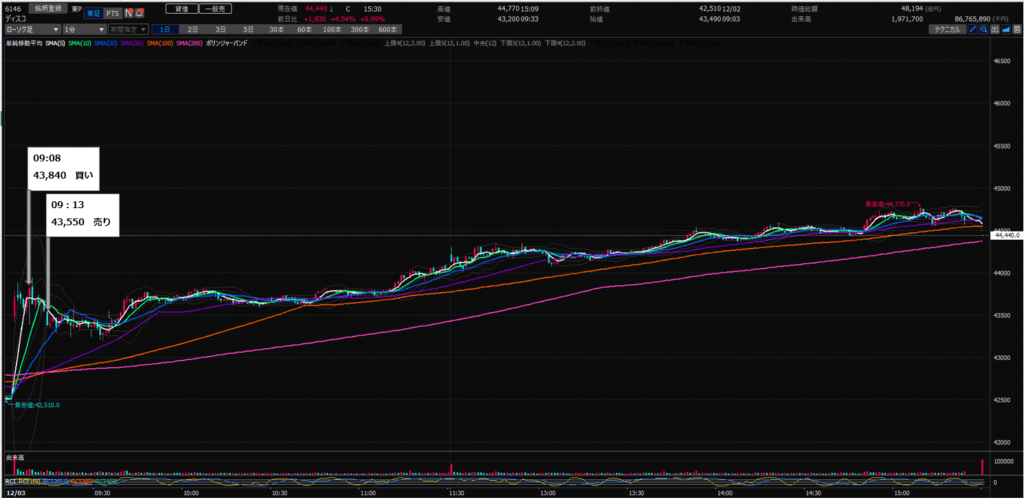Click the 貸借 margin button
Viewport: 1024px width, 498px height.
point(180,7)
